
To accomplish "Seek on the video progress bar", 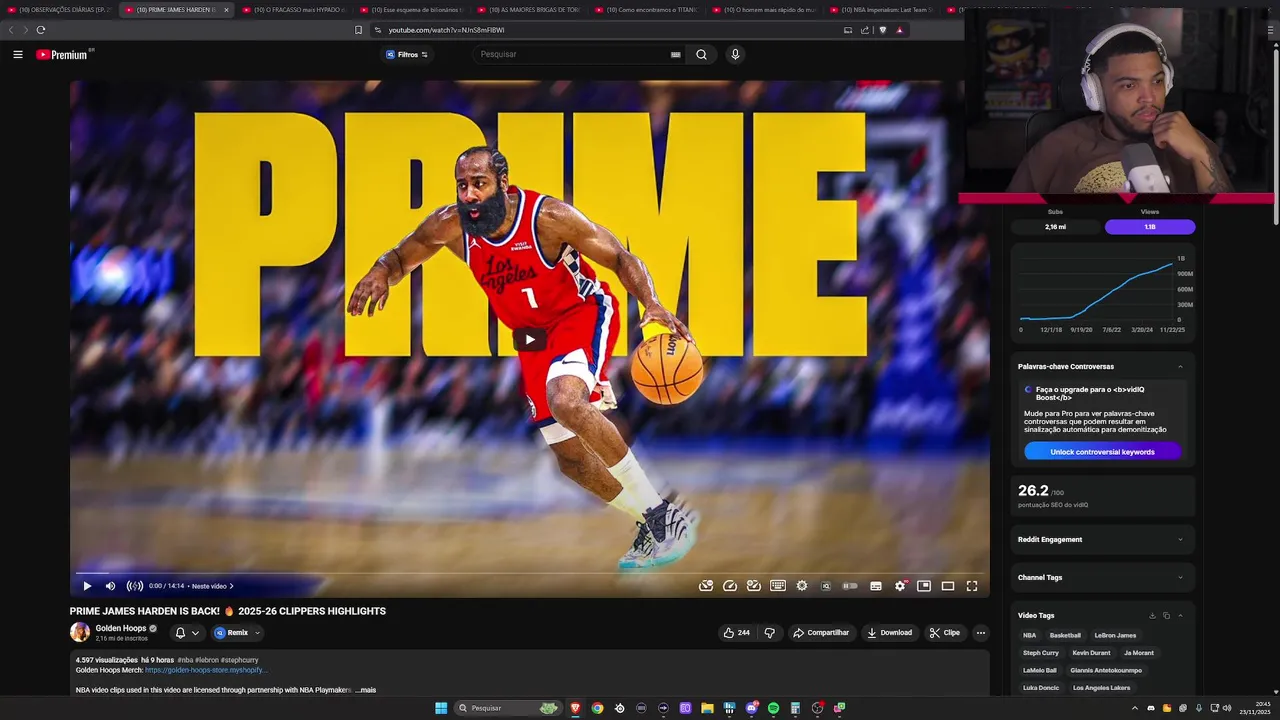I will (529, 573).
